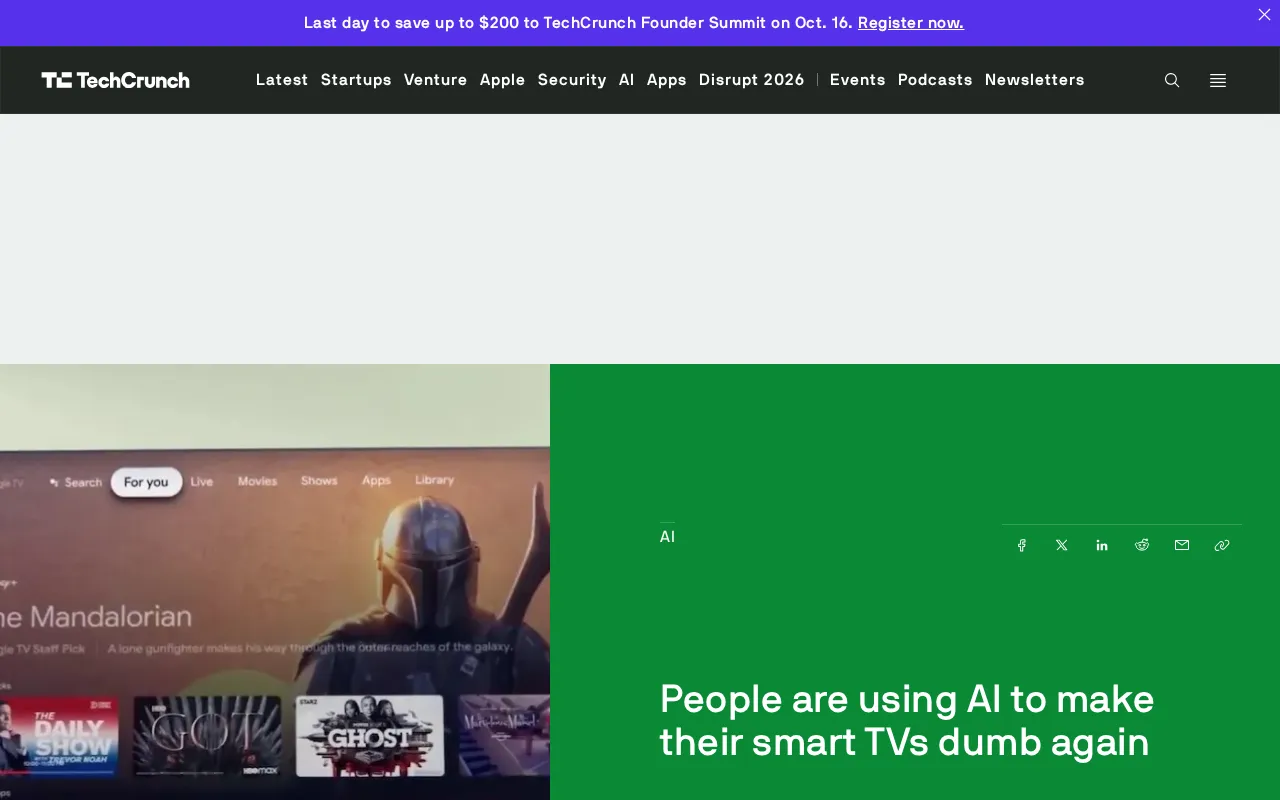Share article via email icon

[1182, 545]
